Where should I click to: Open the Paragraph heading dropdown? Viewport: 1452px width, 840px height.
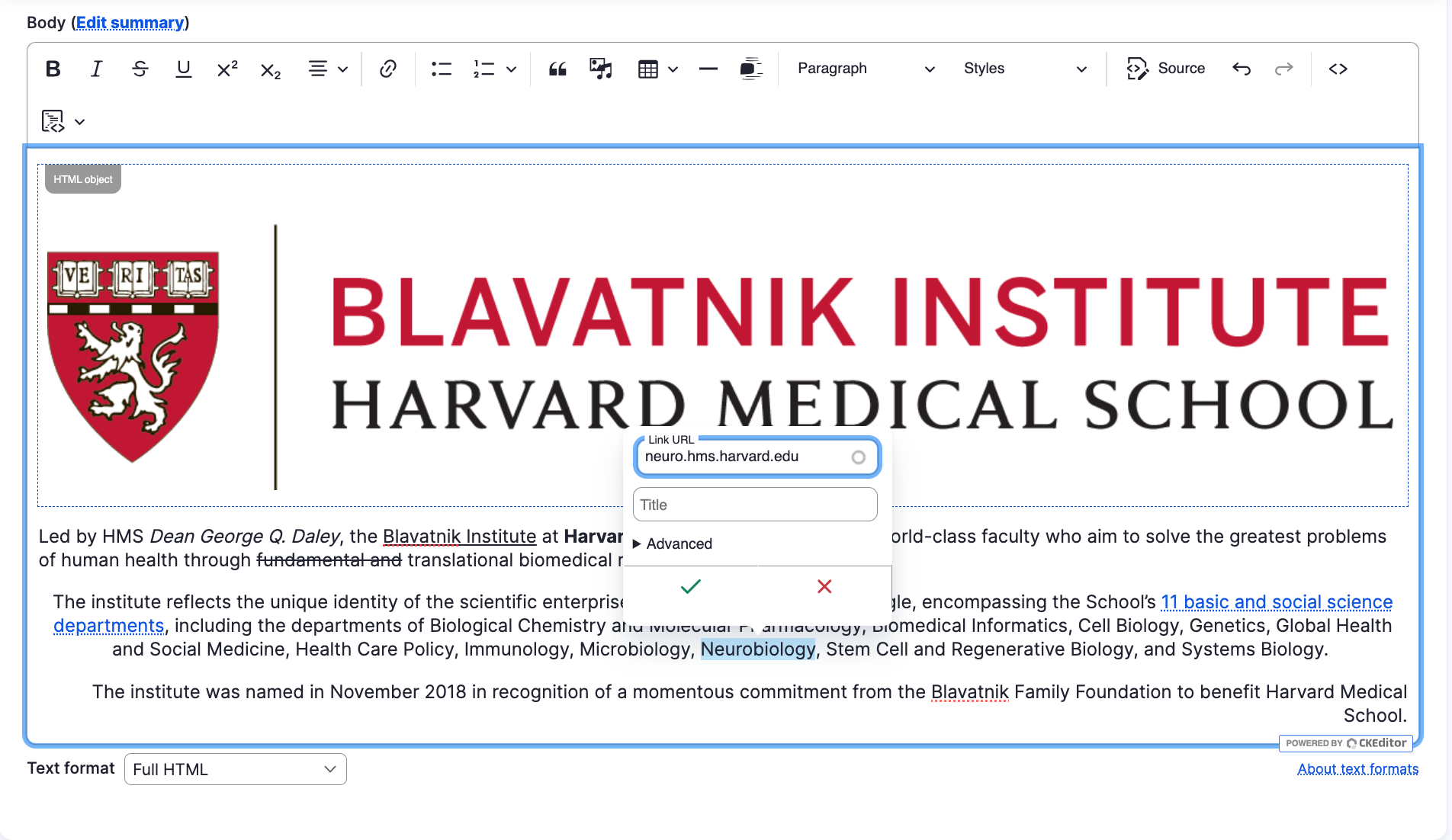866,69
